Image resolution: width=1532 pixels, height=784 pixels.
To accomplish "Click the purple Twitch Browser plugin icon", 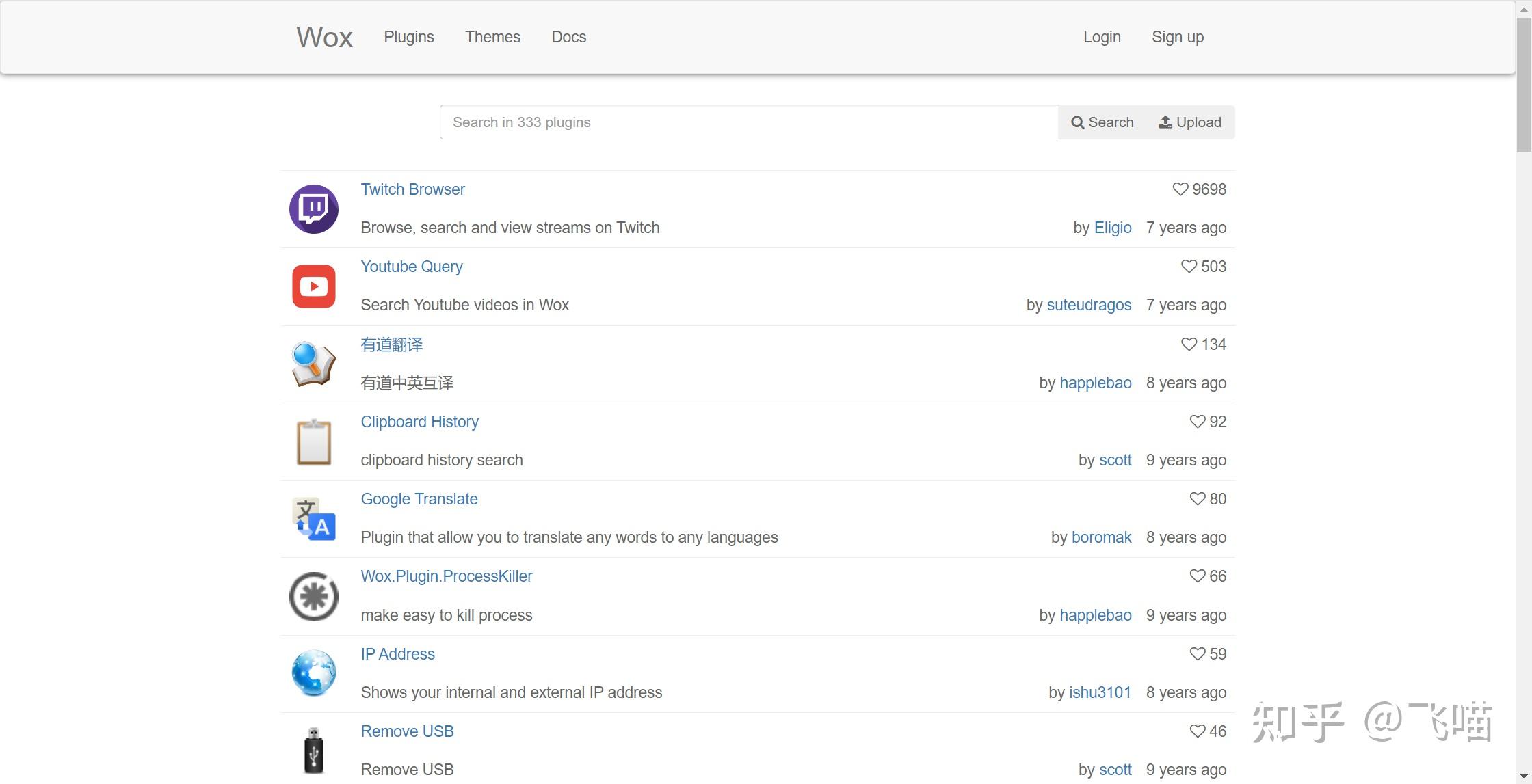I will (x=313, y=209).
